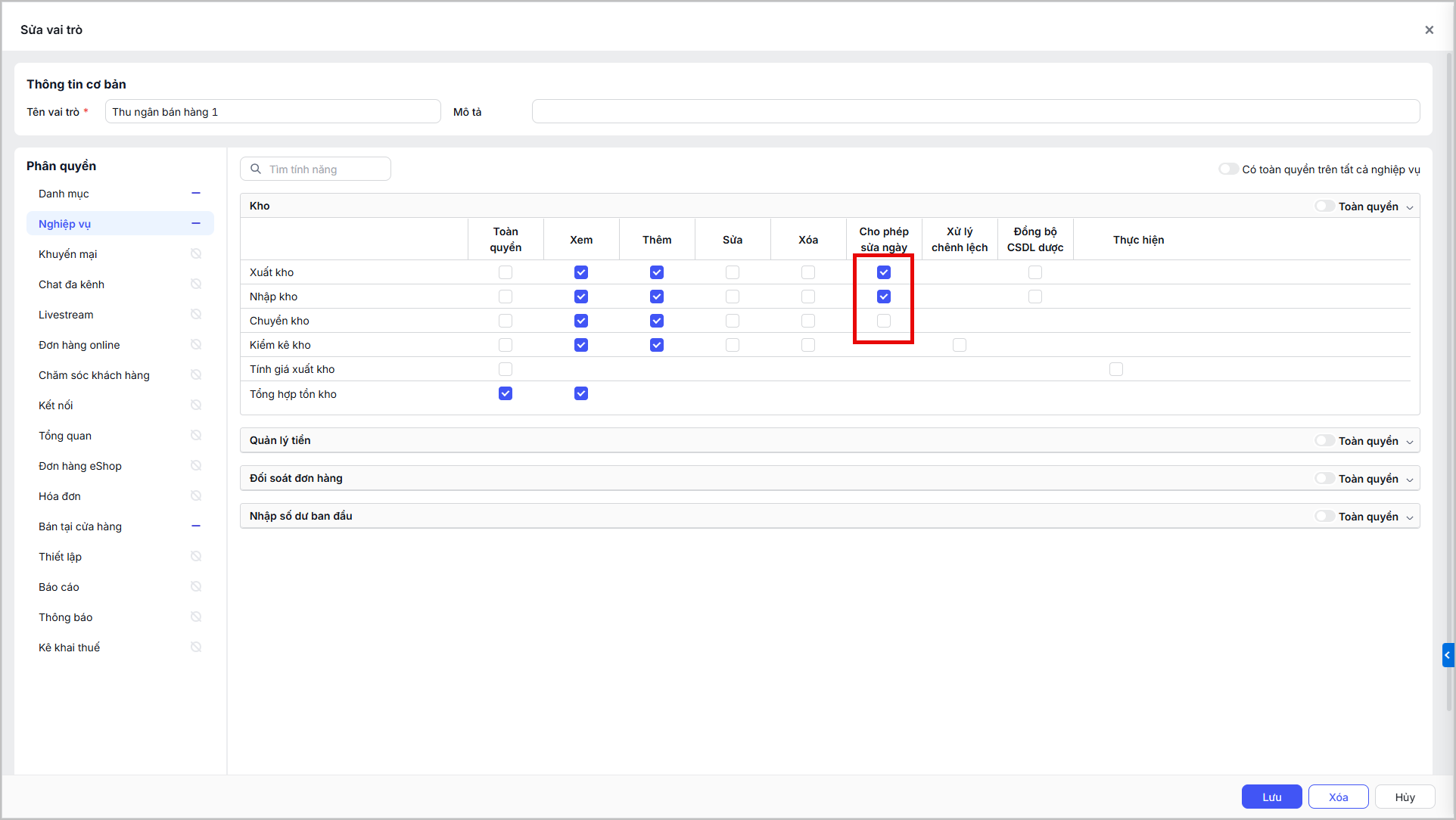Open Hóa đơn permission group
The width and height of the screenshot is (1456, 820).
pyautogui.click(x=120, y=496)
